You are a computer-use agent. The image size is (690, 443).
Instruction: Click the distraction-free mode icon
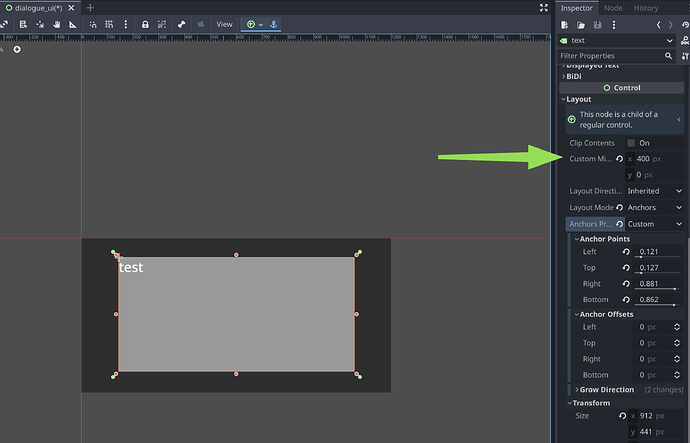(544, 8)
